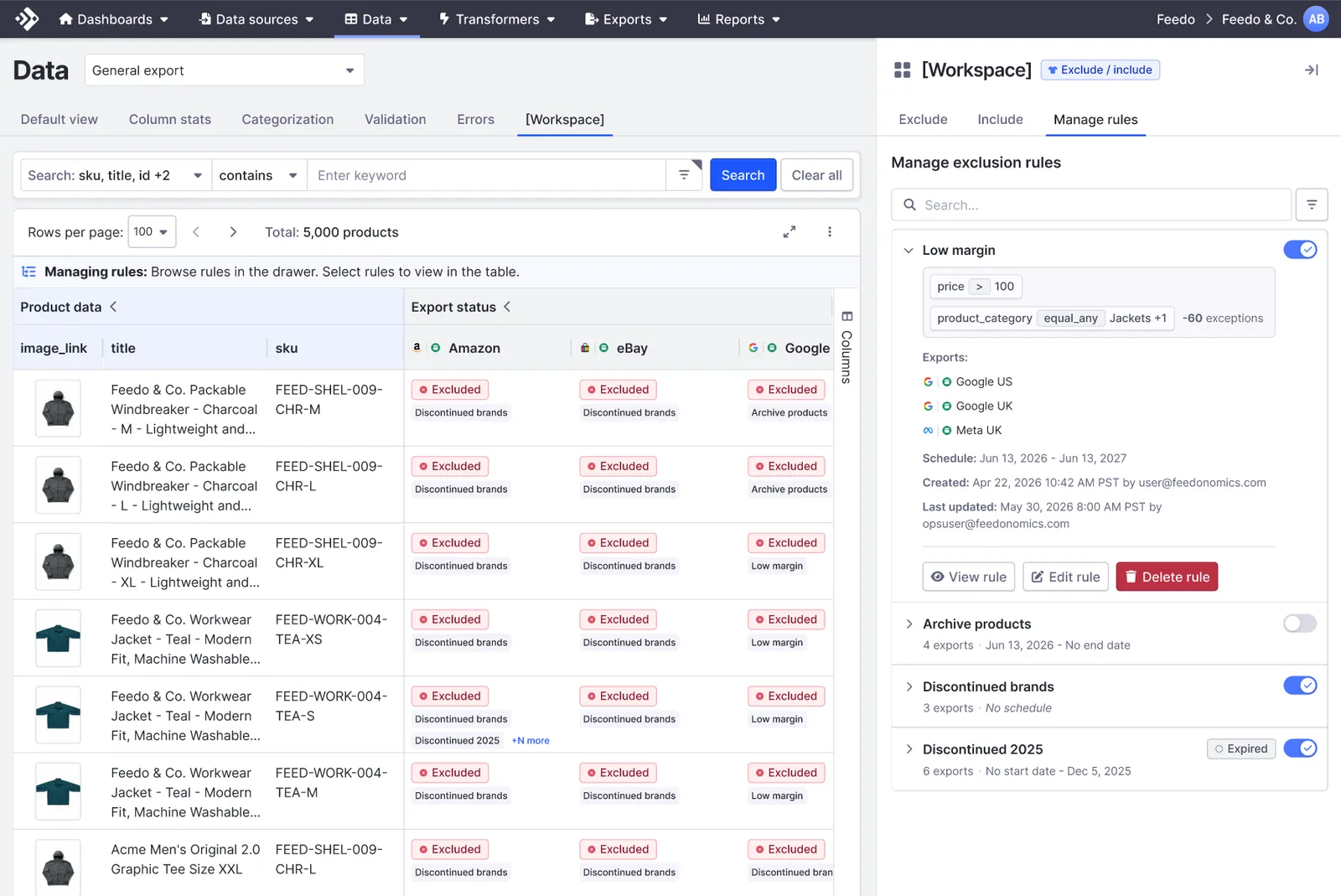Click the Feedonomics logo icon
Screen dimensions: 1341x896
27,18
